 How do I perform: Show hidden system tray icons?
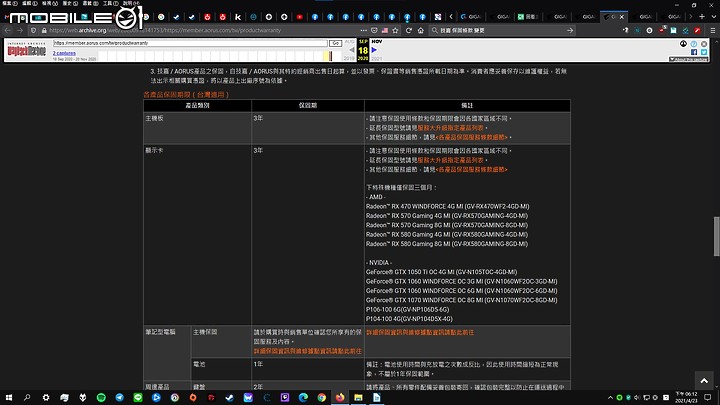point(610,398)
